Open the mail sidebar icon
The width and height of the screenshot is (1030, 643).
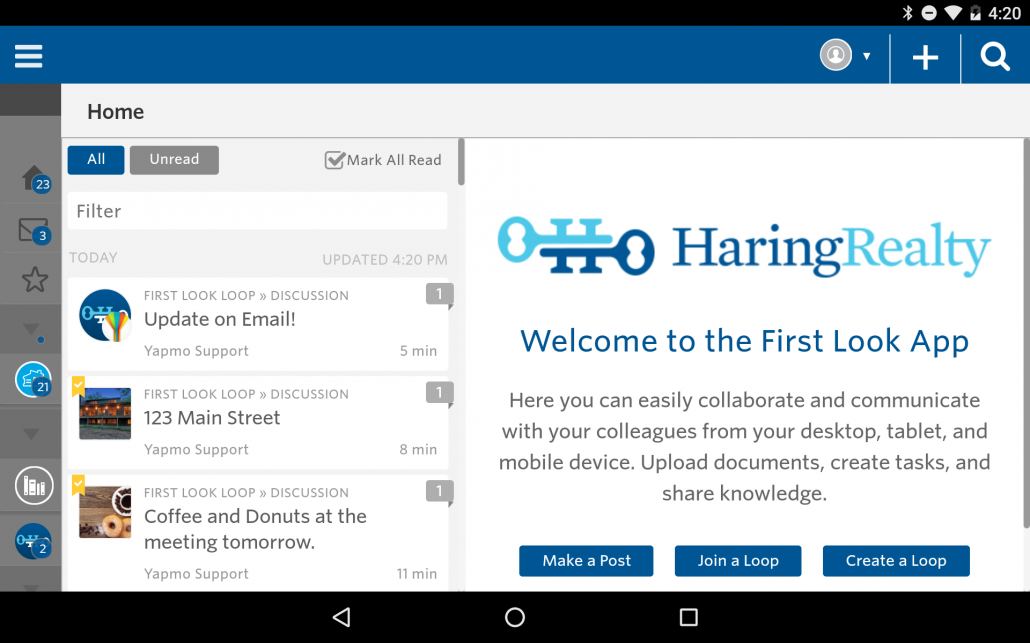[x=34, y=231]
